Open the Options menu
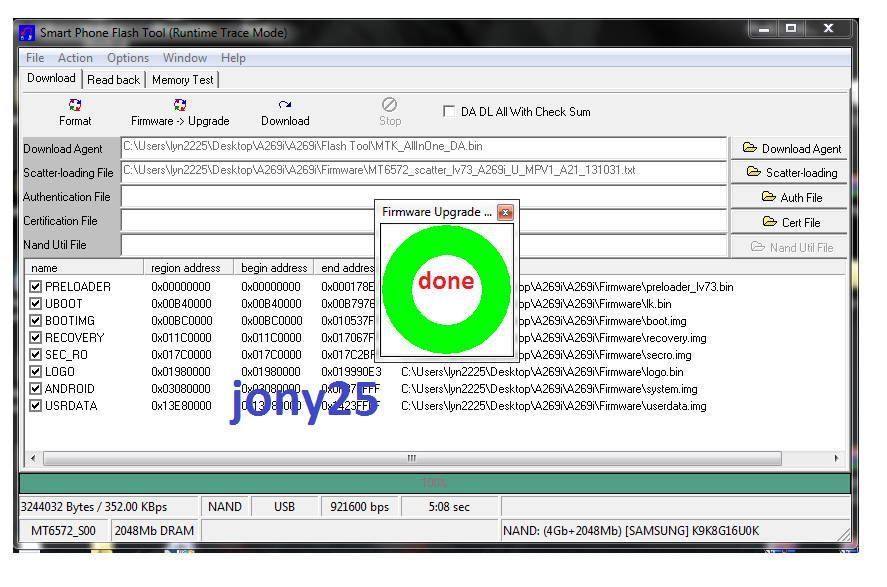Screen dimensions: 887x587 pos(128,58)
